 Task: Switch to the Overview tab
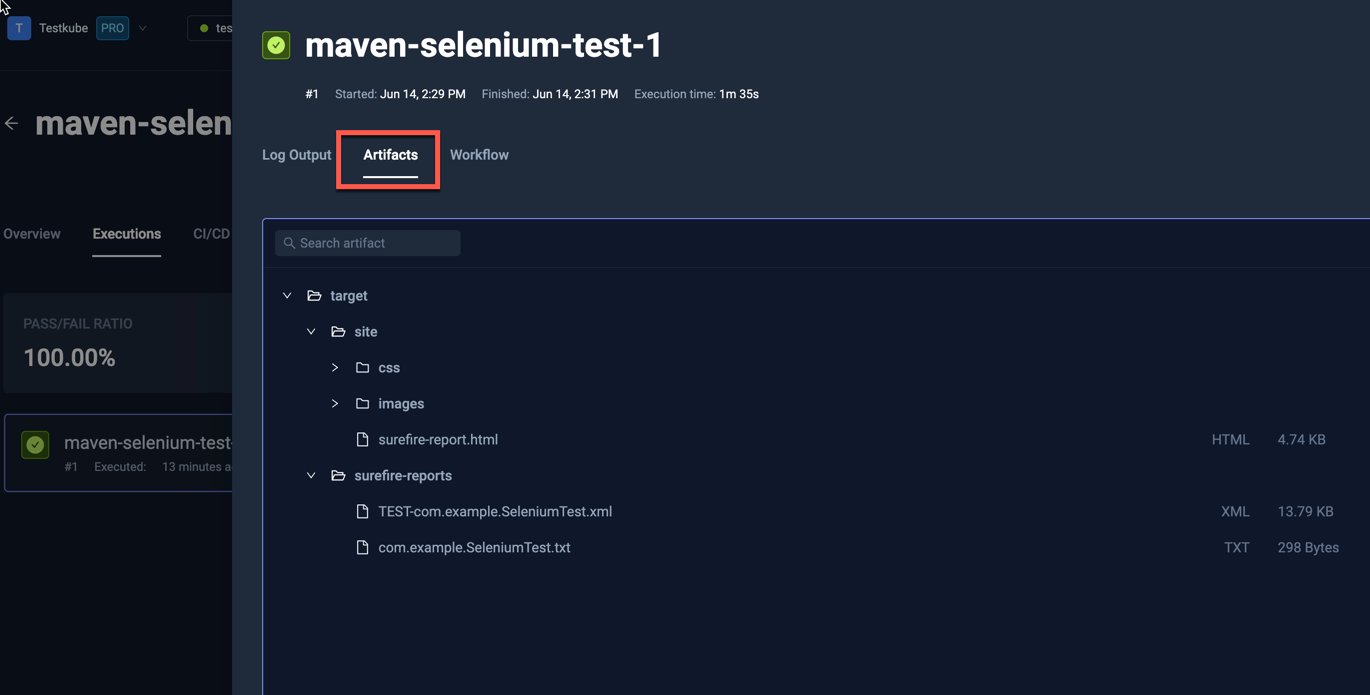click(x=31, y=233)
